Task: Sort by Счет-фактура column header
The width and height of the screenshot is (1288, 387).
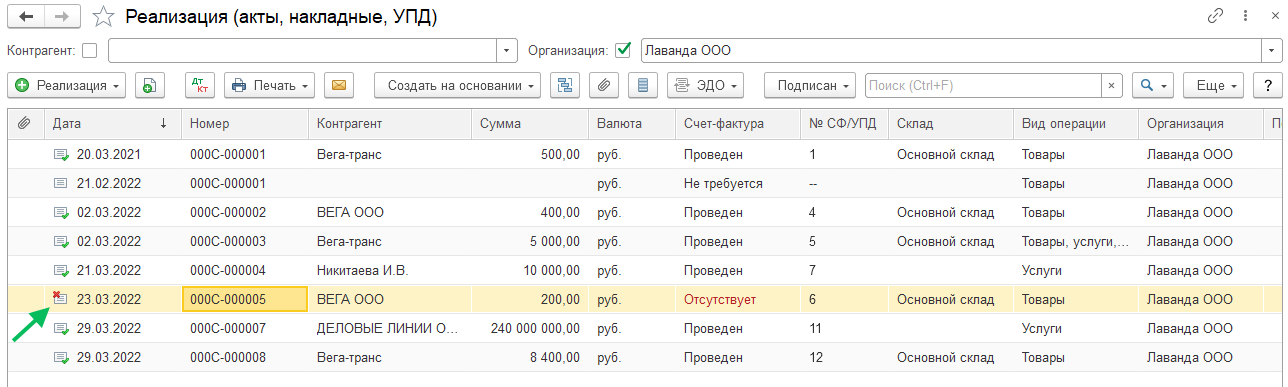Action: (x=738, y=124)
